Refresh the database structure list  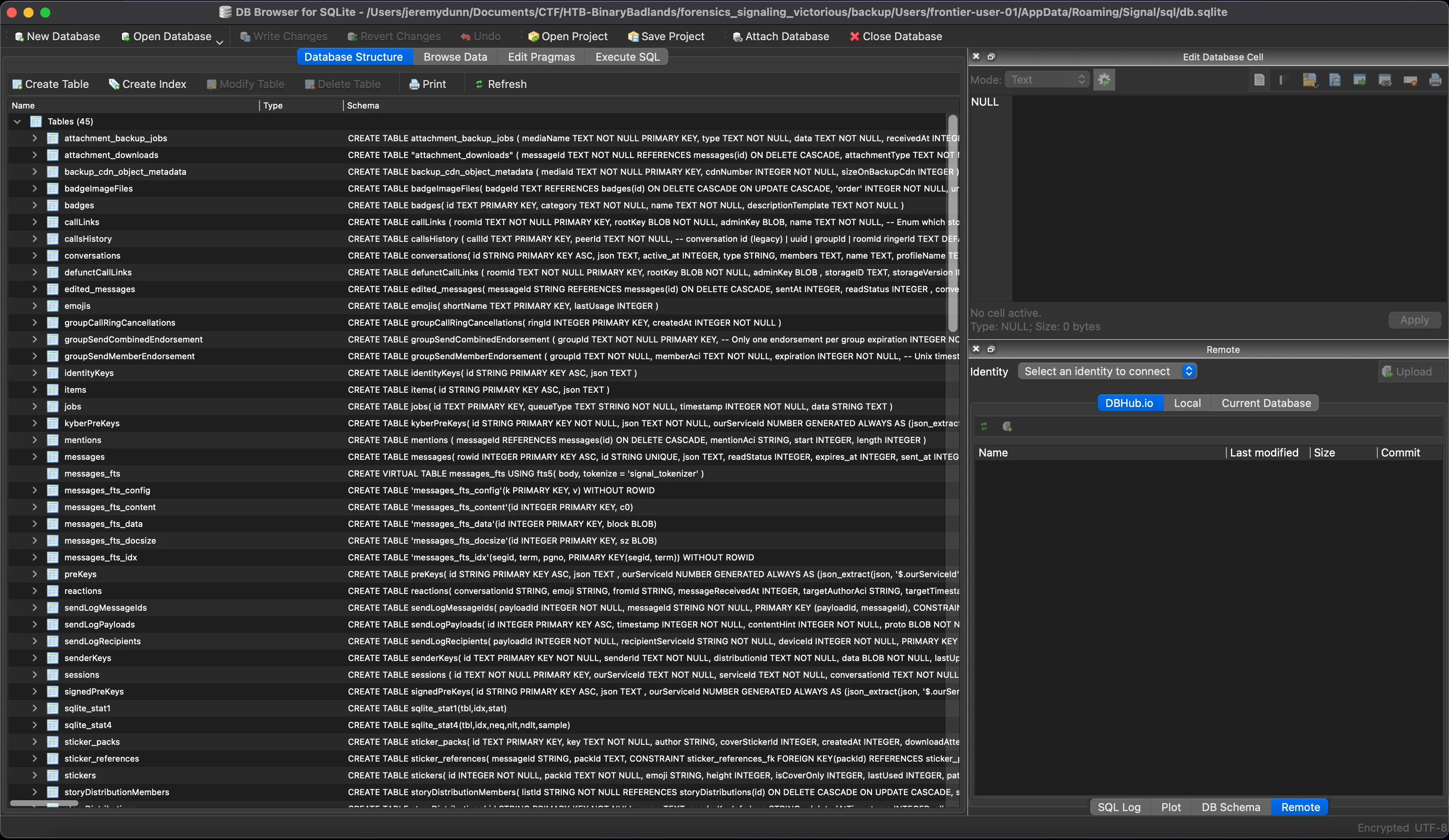pyautogui.click(x=500, y=84)
